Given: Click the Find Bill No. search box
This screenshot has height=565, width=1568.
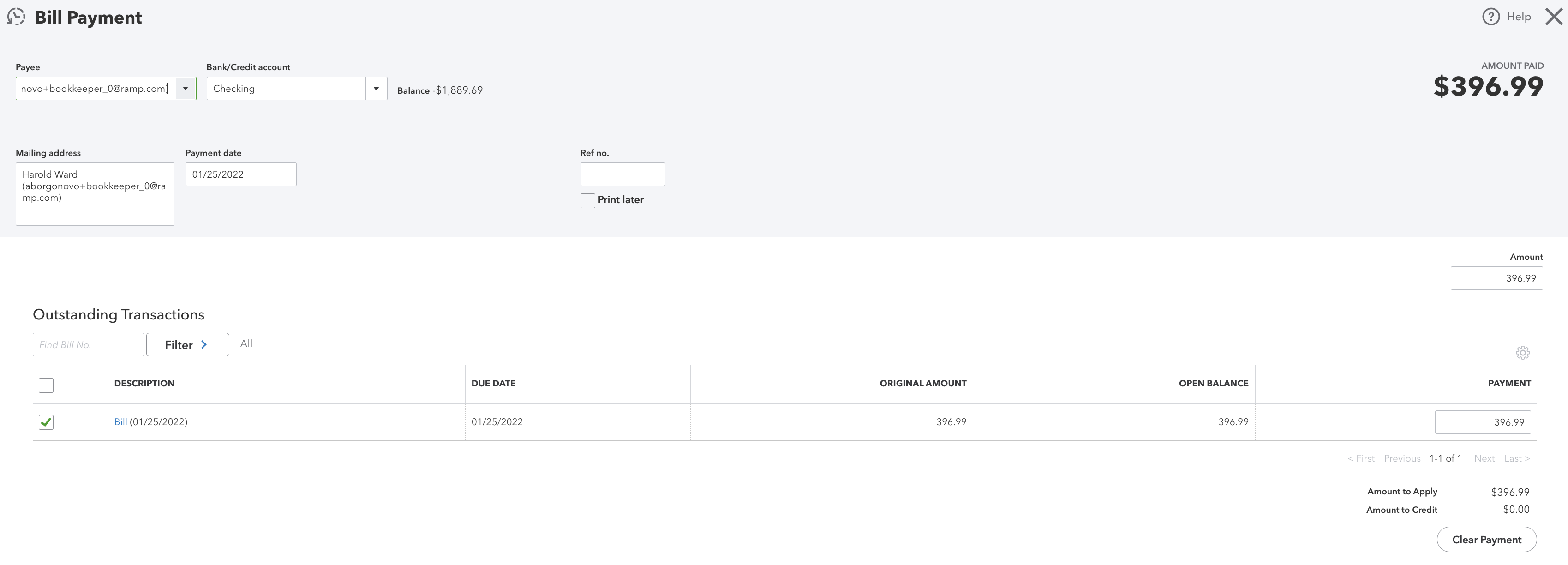Looking at the screenshot, I should point(88,344).
